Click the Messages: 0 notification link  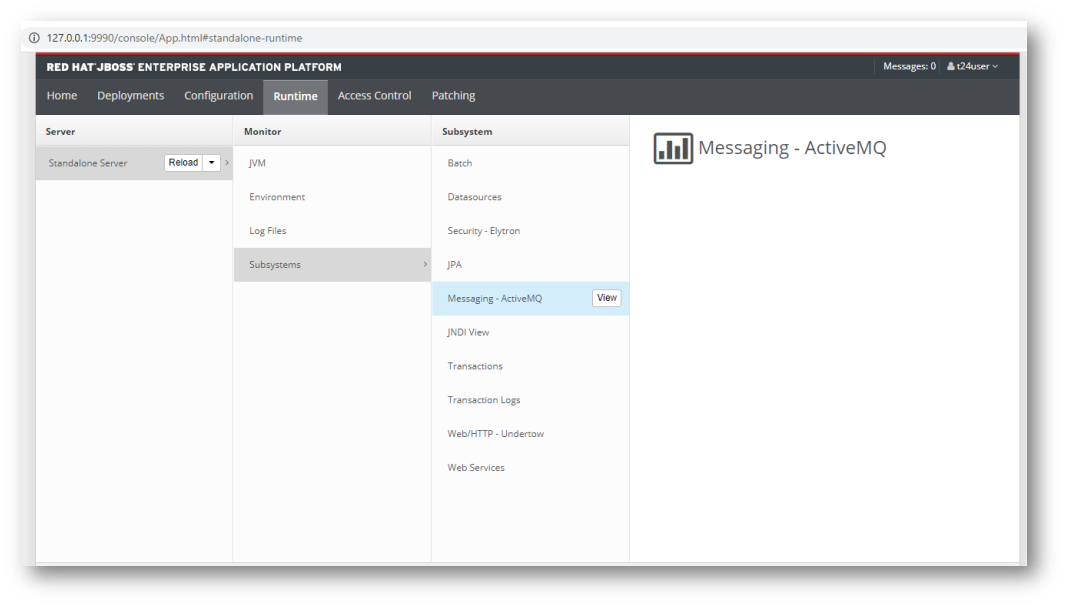[909, 67]
